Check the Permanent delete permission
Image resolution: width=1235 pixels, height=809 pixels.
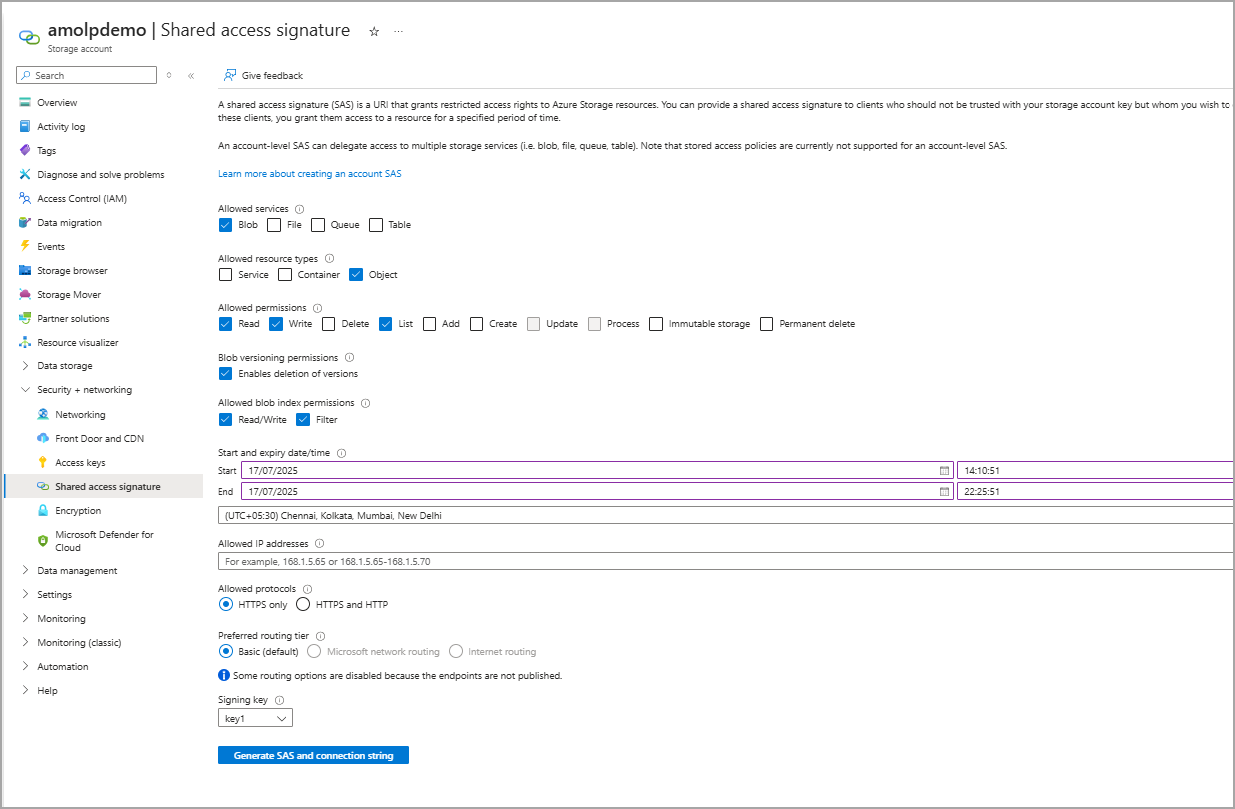click(767, 324)
